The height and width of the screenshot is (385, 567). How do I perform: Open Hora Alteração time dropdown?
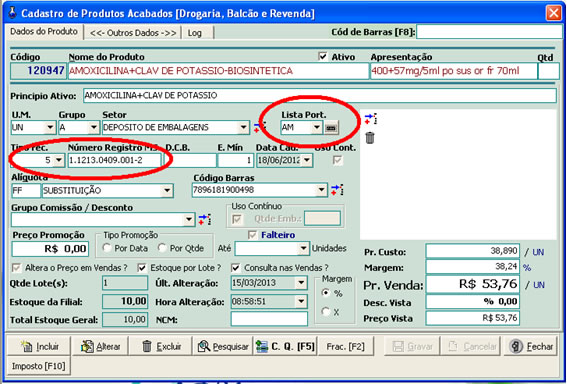(301, 301)
